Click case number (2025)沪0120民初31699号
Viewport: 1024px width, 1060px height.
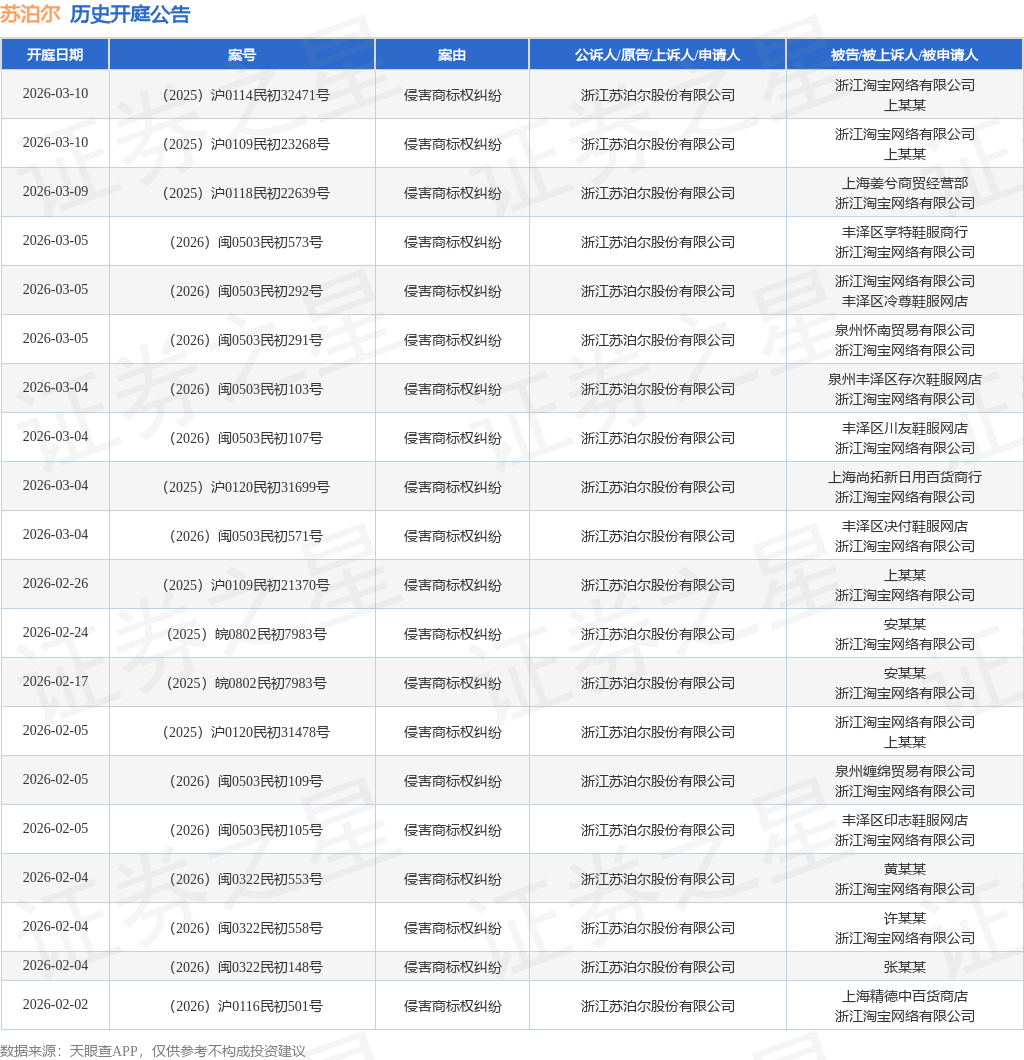point(246,487)
